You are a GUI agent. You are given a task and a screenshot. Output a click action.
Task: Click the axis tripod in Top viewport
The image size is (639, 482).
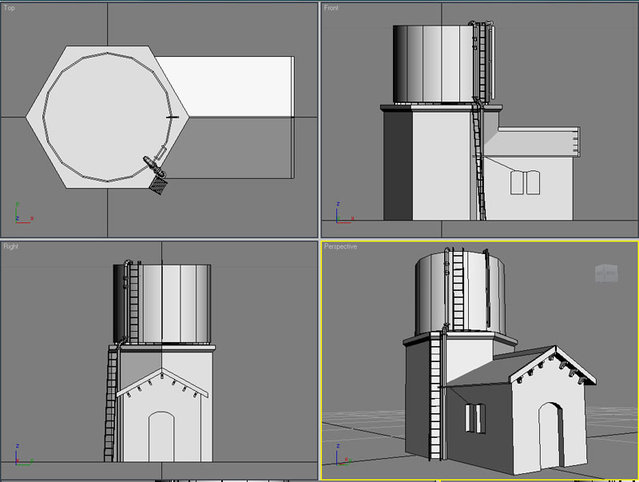(x=22, y=212)
